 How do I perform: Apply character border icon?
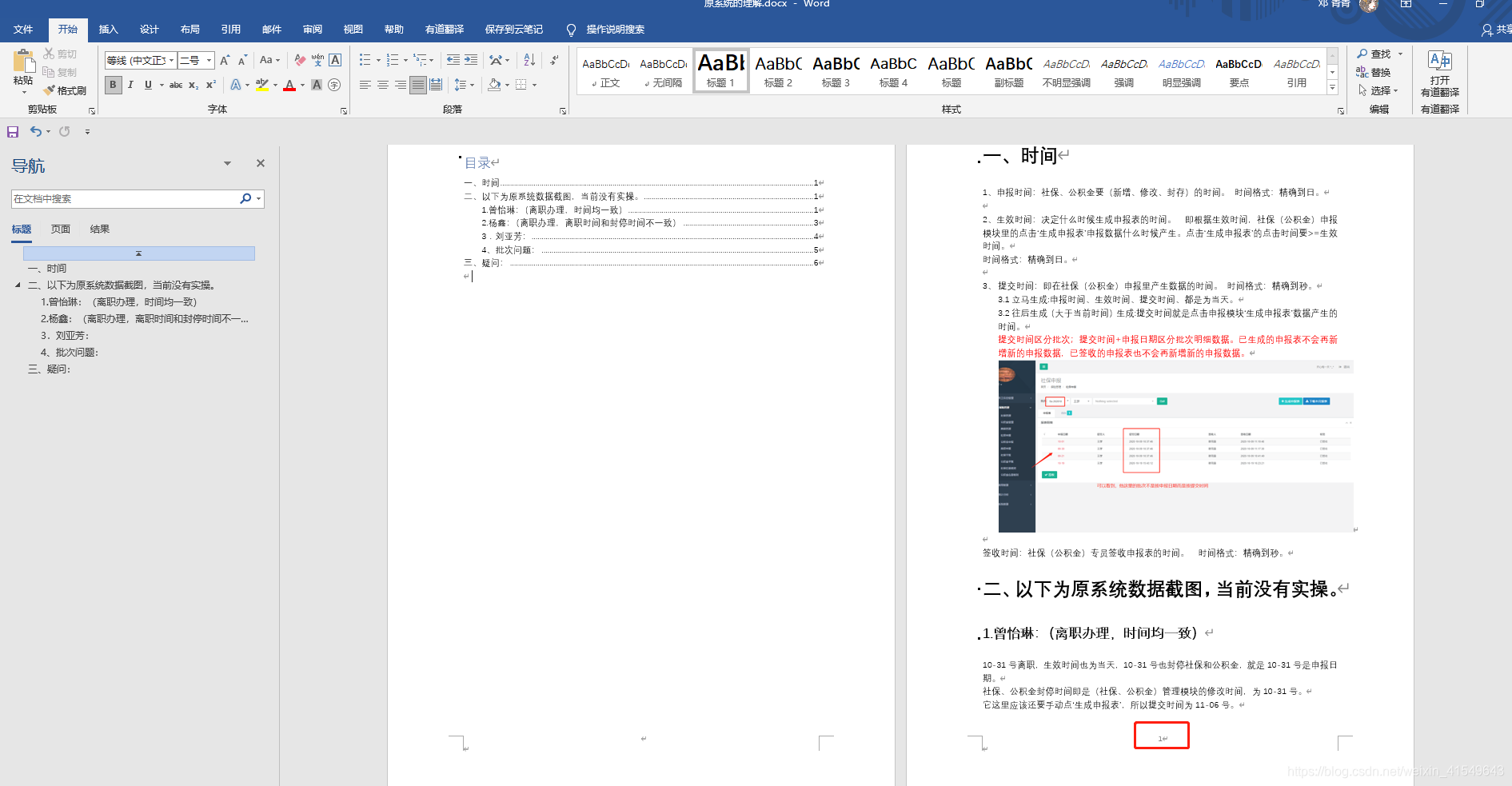pyautogui.click(x=335, y=60)
